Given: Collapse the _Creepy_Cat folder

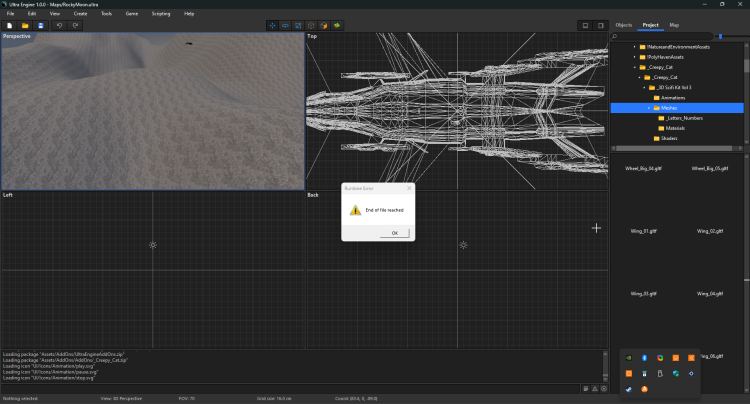Looking at the screenshot, I should point(634,67).
